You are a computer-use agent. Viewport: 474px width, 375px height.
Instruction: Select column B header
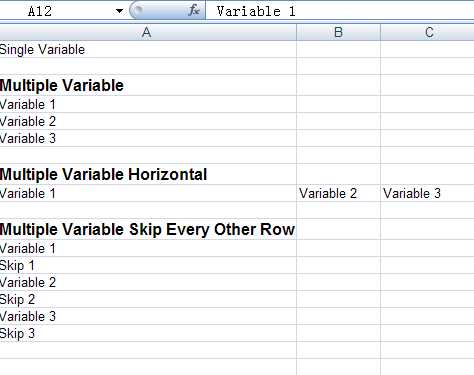point(338,33)
